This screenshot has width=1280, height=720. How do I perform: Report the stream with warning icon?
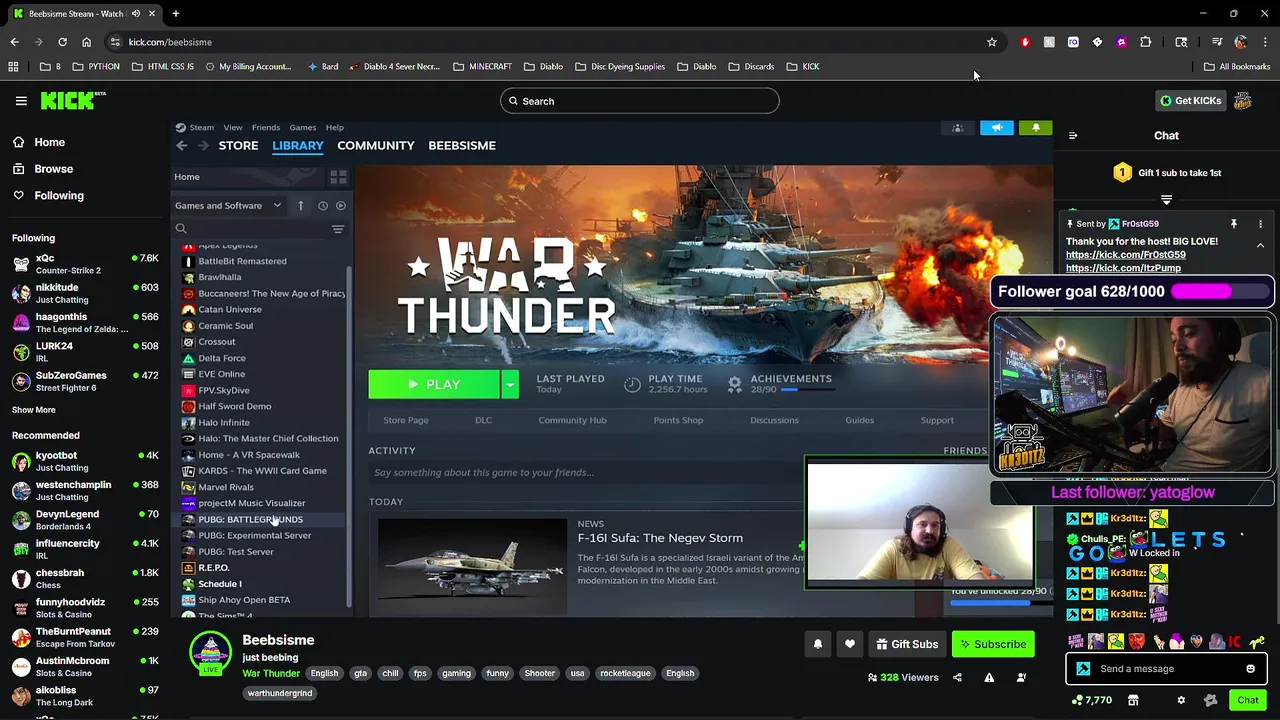pyautogui.click(x=989, y=678)
